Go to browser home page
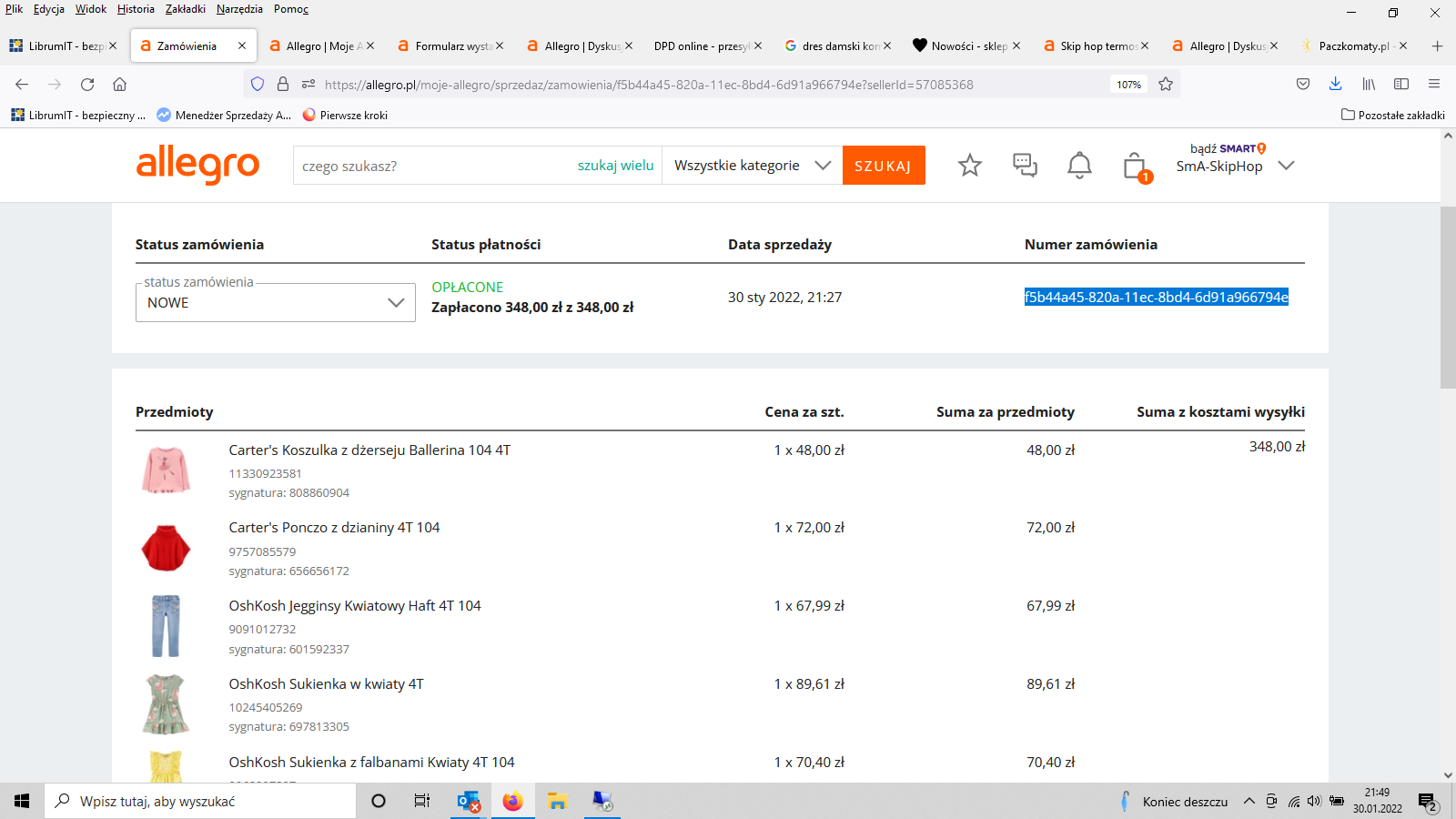The image size is (1456, 819). pos(119,85)
